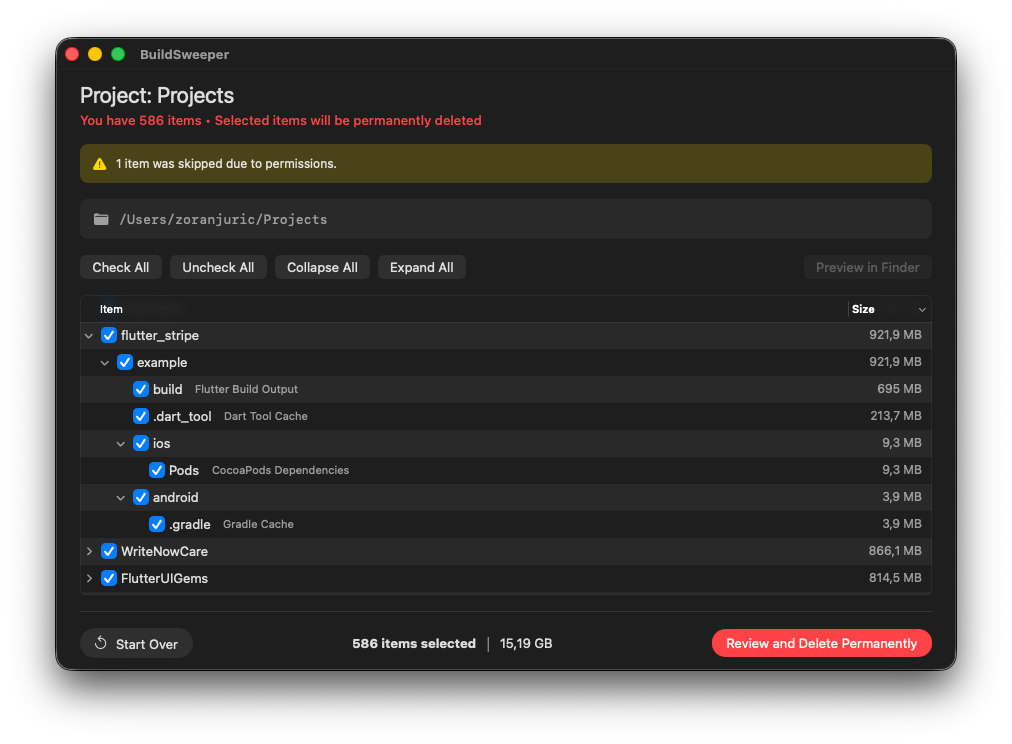Sort by the Item column header
Viewport: 1012px width, 744px height.
tap(111, 310)
